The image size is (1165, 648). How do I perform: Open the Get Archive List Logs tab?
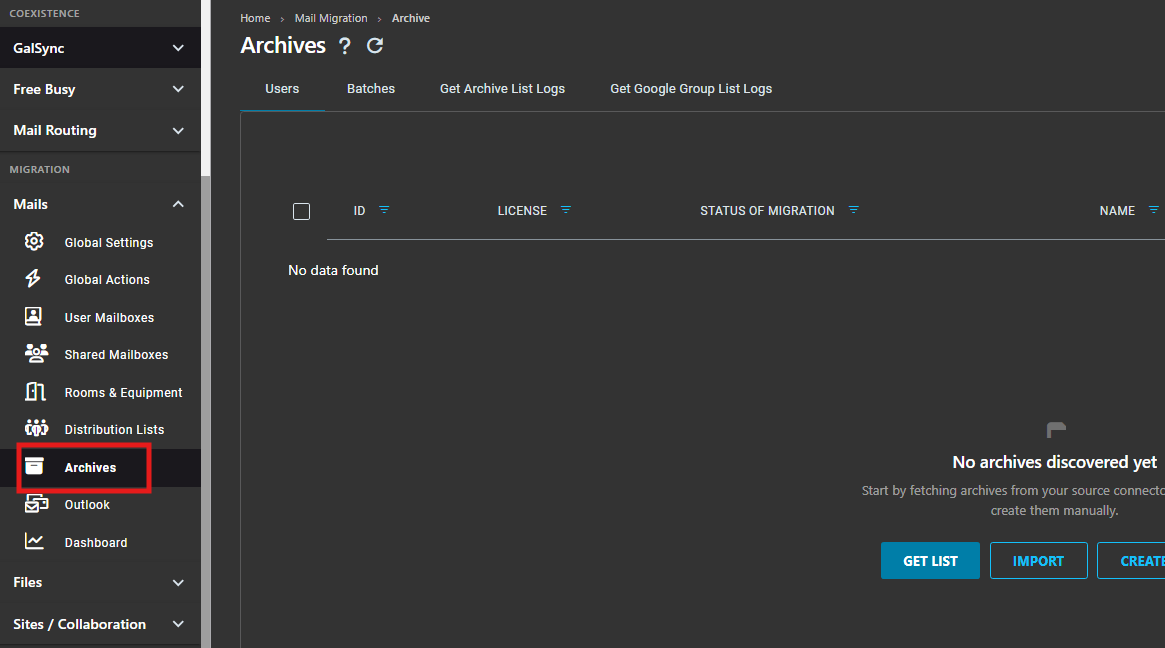pos(502,88)
